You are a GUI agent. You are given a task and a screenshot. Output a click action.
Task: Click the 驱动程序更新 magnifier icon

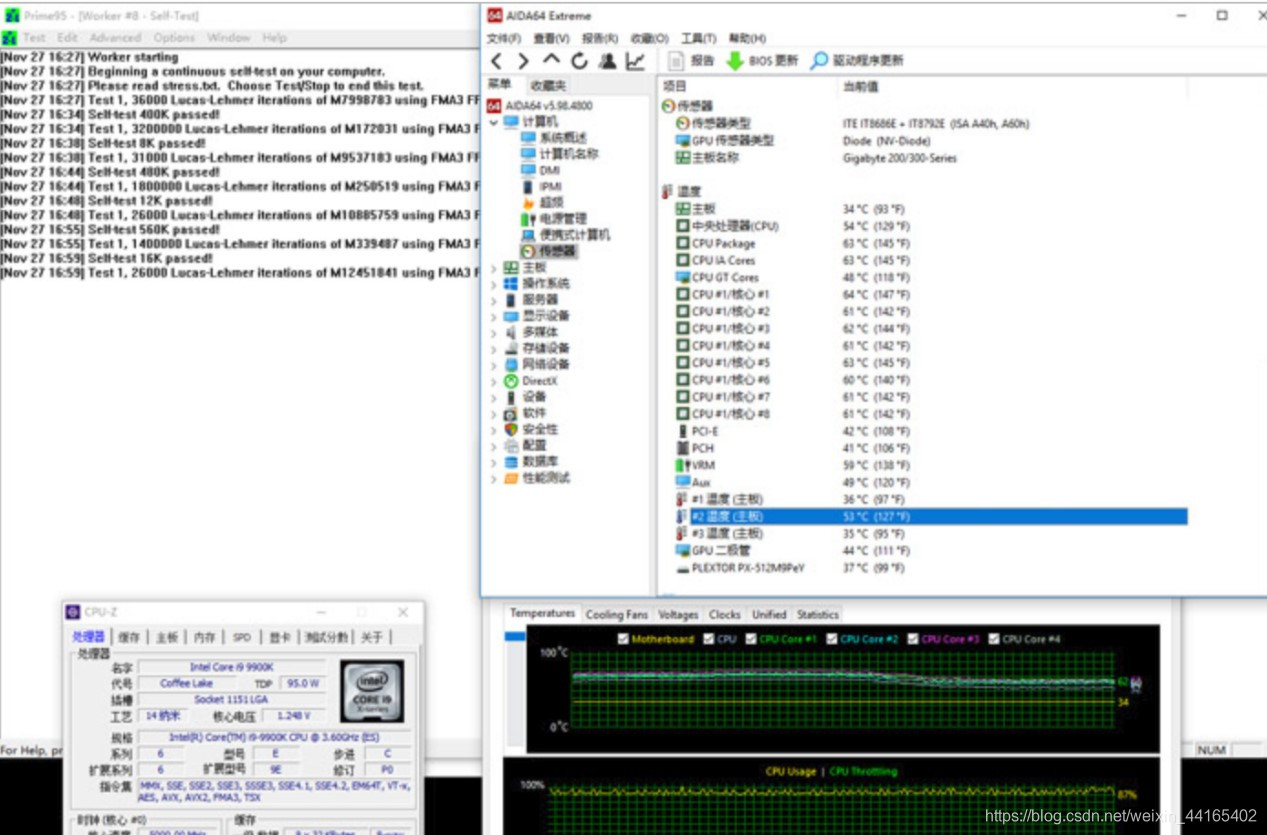[x=819, y=61]
